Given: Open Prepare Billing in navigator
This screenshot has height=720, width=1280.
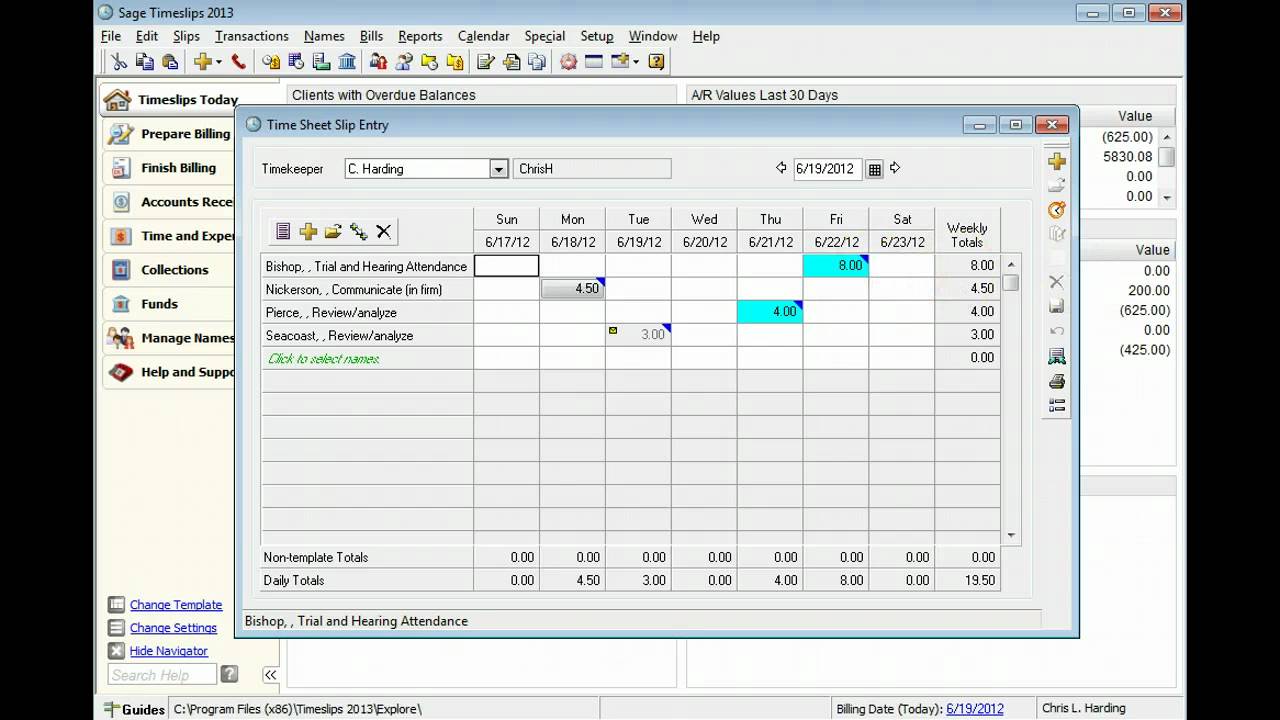Looking at the screenshot, I should coord(170,134).
